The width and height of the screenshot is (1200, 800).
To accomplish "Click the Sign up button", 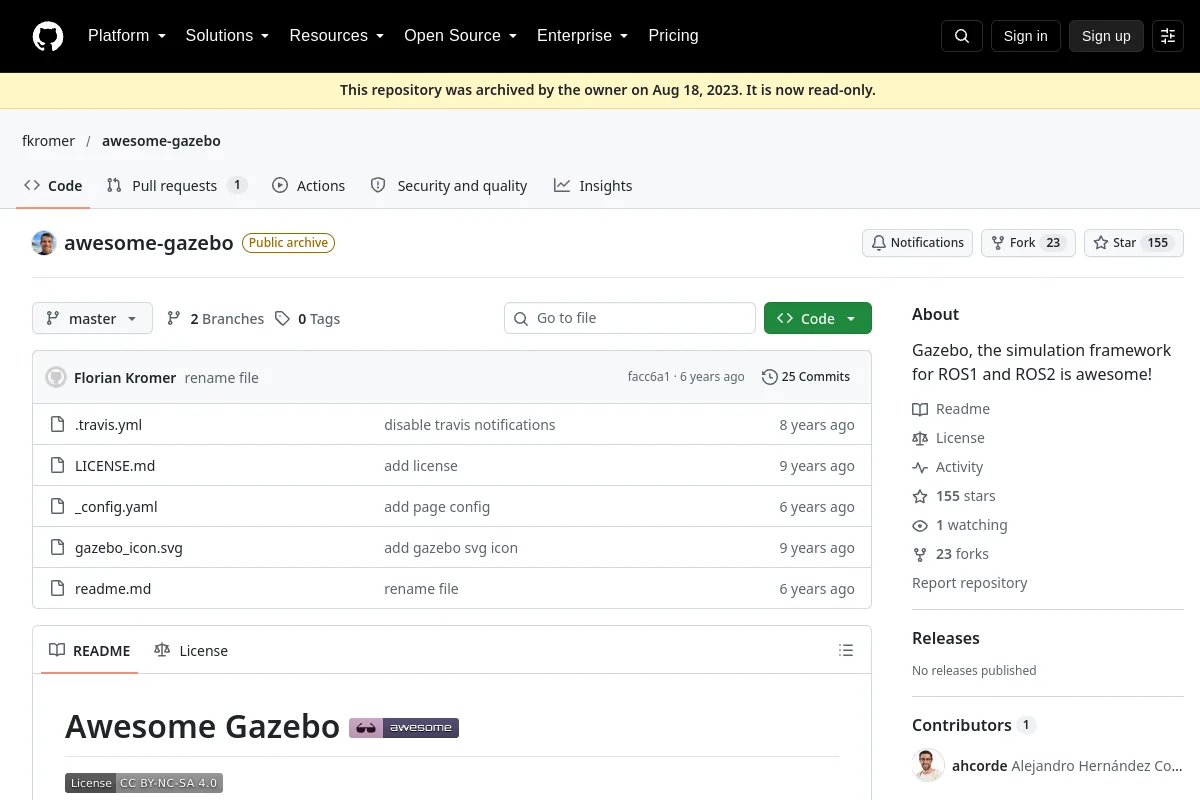I will tap(1106, 36).
